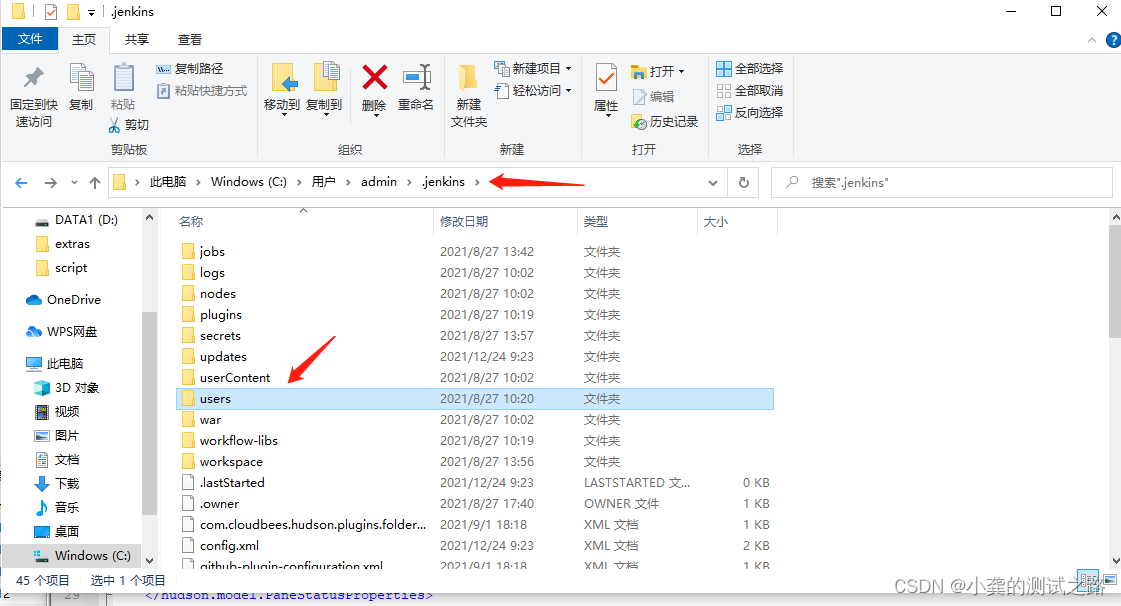Sort by the Type (类型) column header
Viewport: 1121px width, 606px height.
pyautogui.click(x=637, y=222)
